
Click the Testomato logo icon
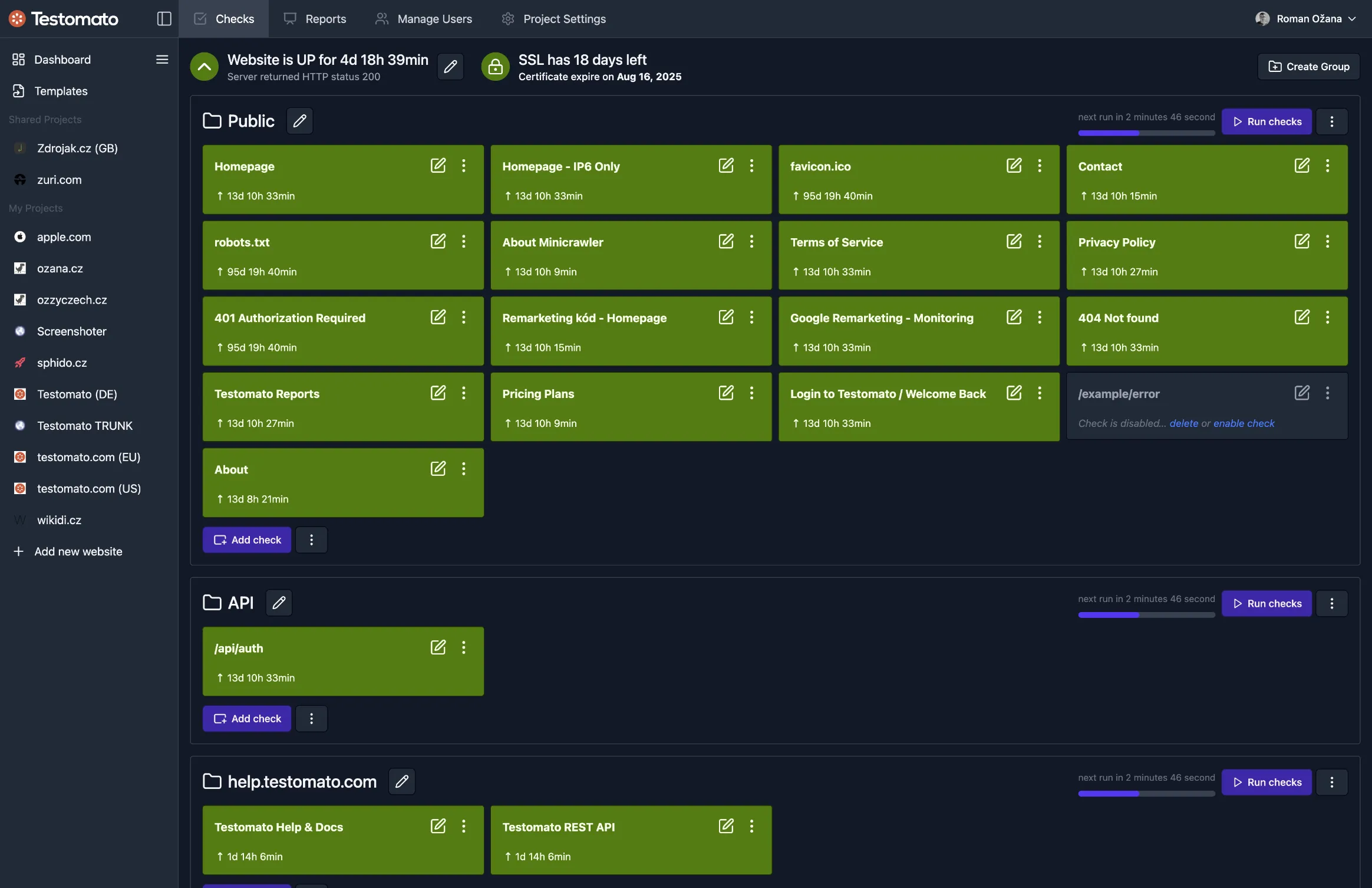point(17,18)
